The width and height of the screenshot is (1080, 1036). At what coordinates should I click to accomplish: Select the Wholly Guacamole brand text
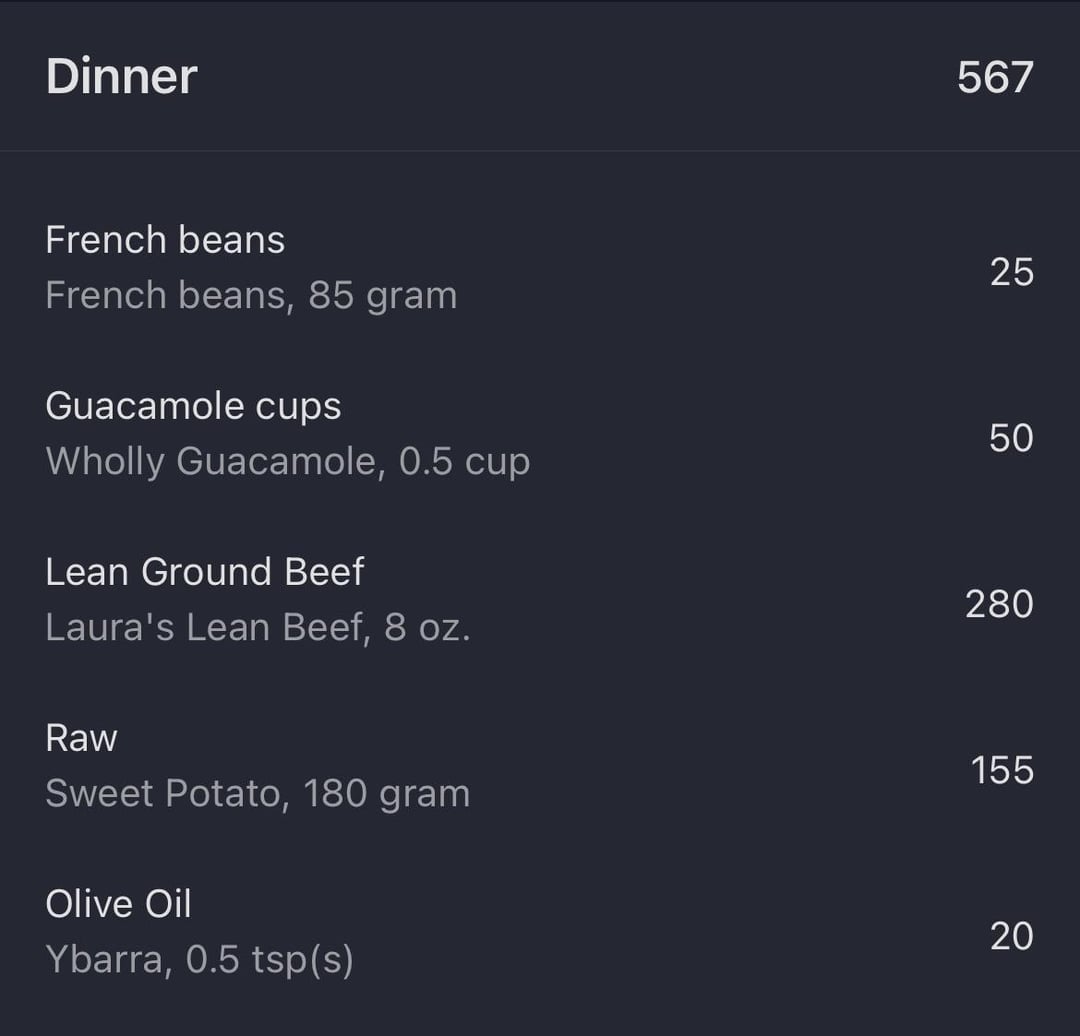(211, 462)
